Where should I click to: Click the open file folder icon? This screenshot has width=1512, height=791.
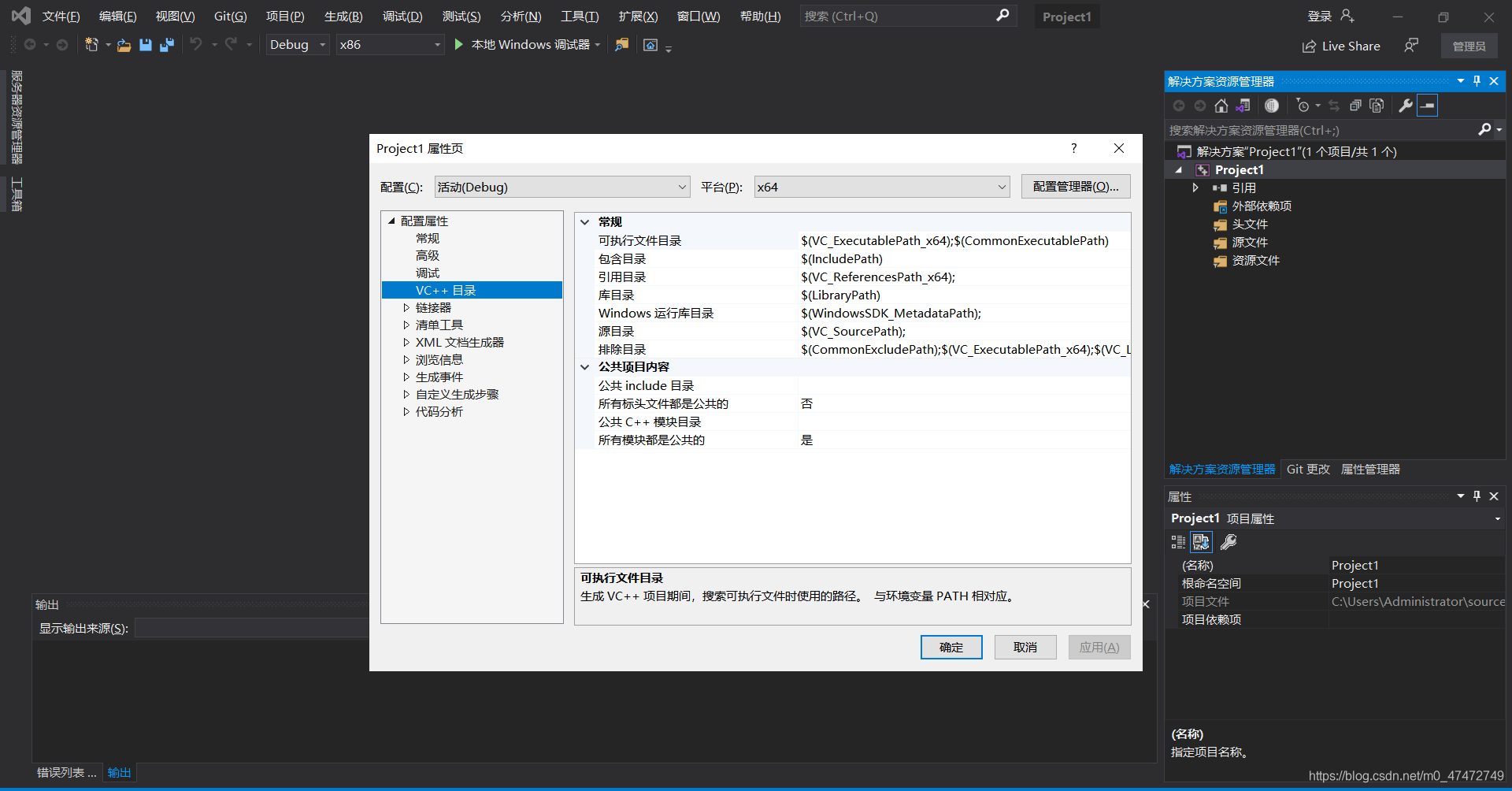(124, 46)
